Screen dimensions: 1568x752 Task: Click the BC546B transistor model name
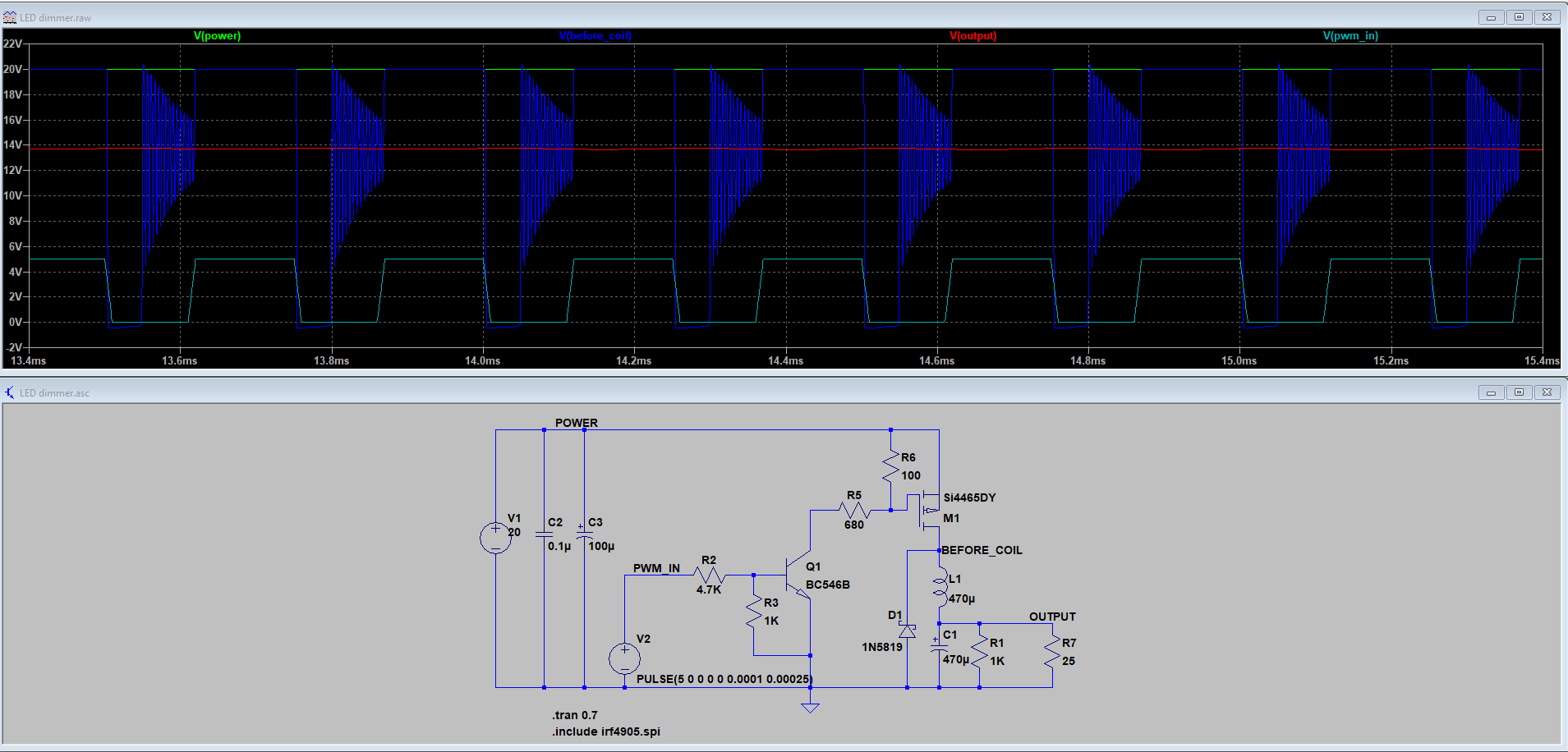[828, 585]
